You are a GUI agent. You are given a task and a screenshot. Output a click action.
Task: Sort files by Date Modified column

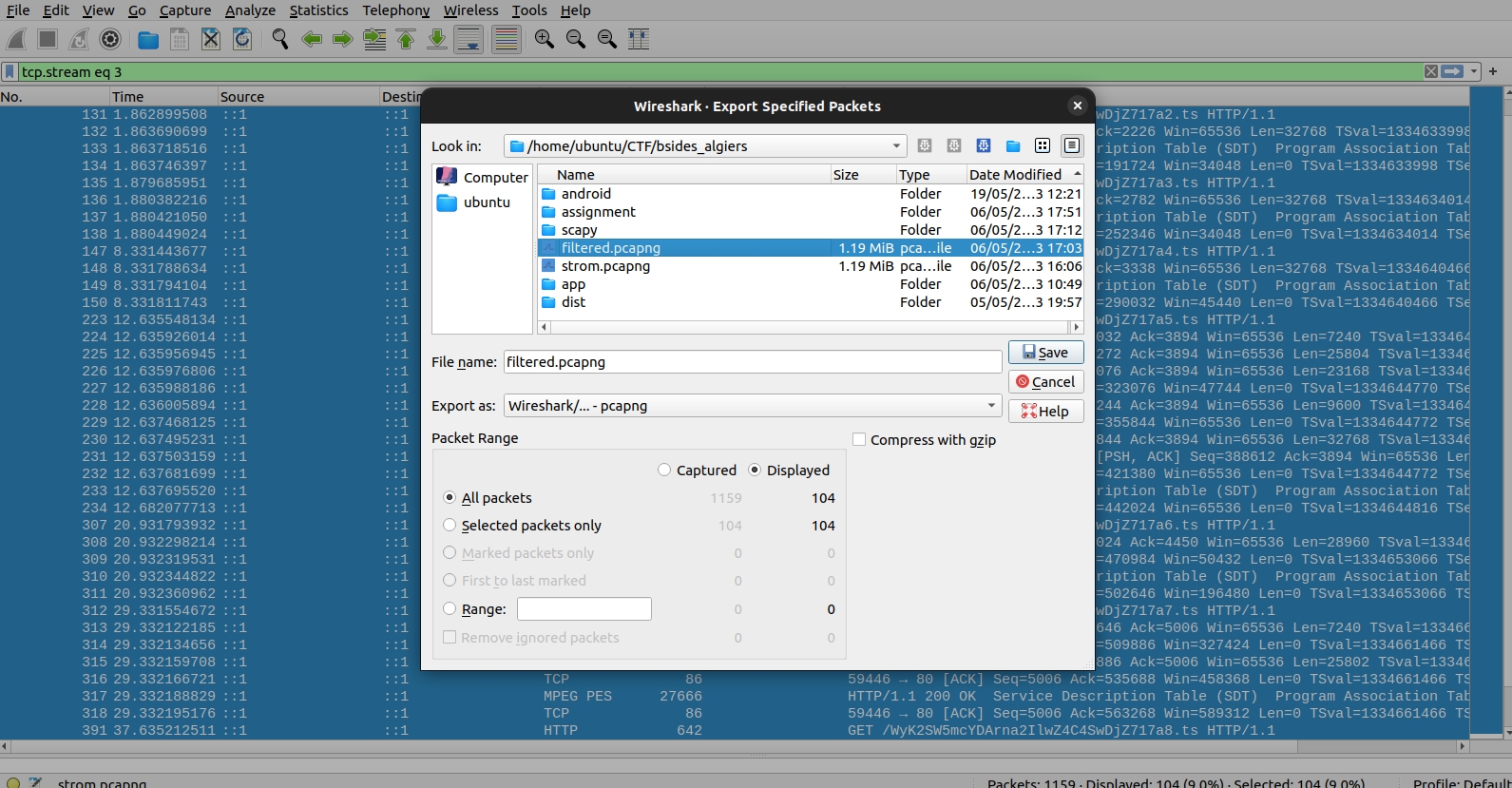point(1024,175)
